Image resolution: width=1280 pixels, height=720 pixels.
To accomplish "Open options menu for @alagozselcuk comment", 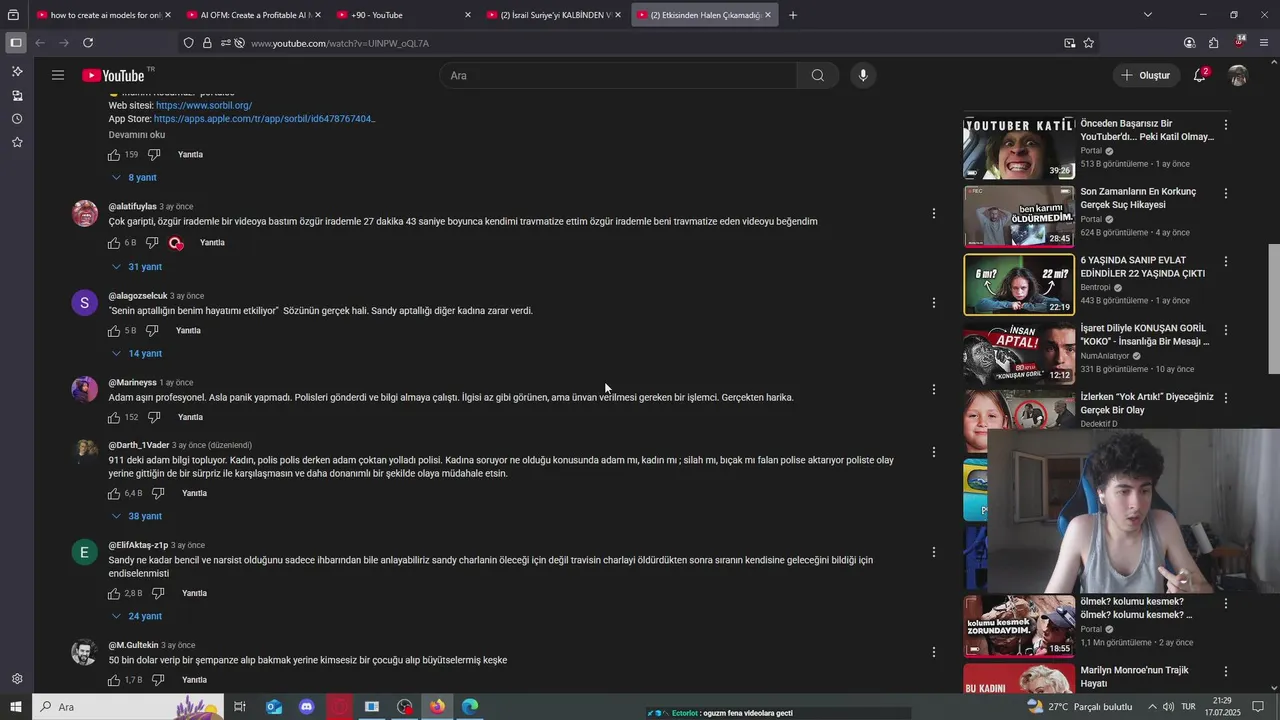I will point(933,302).
